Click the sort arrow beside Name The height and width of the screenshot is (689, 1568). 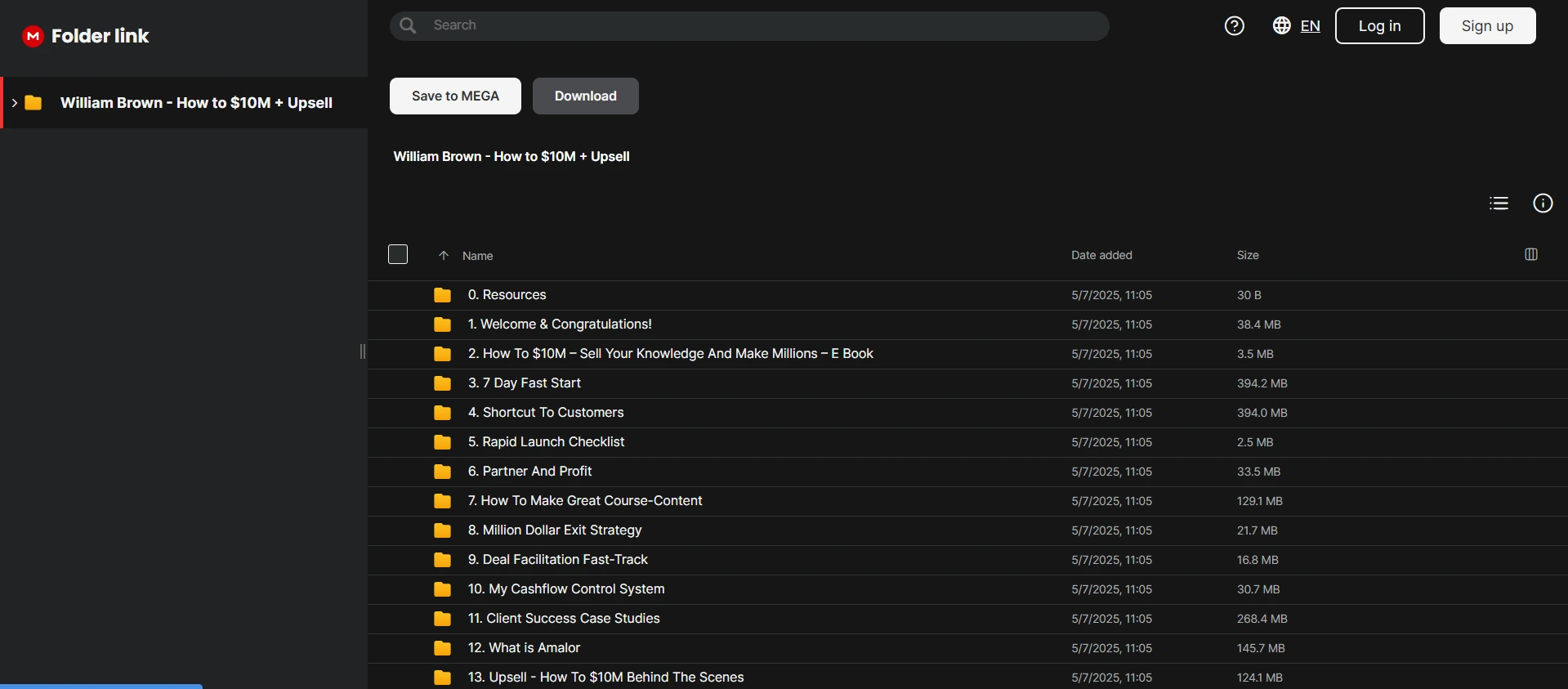coord(444,256)
